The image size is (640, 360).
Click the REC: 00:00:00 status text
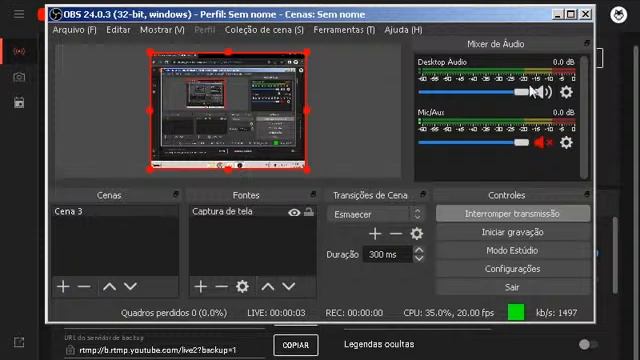pos(354,313)
